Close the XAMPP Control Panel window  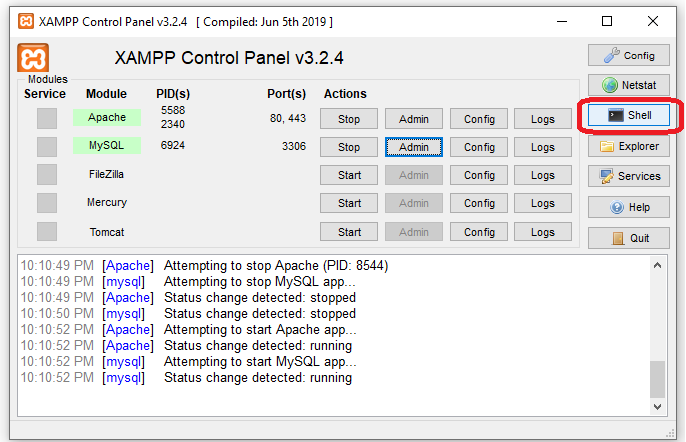tap(653, 21)
